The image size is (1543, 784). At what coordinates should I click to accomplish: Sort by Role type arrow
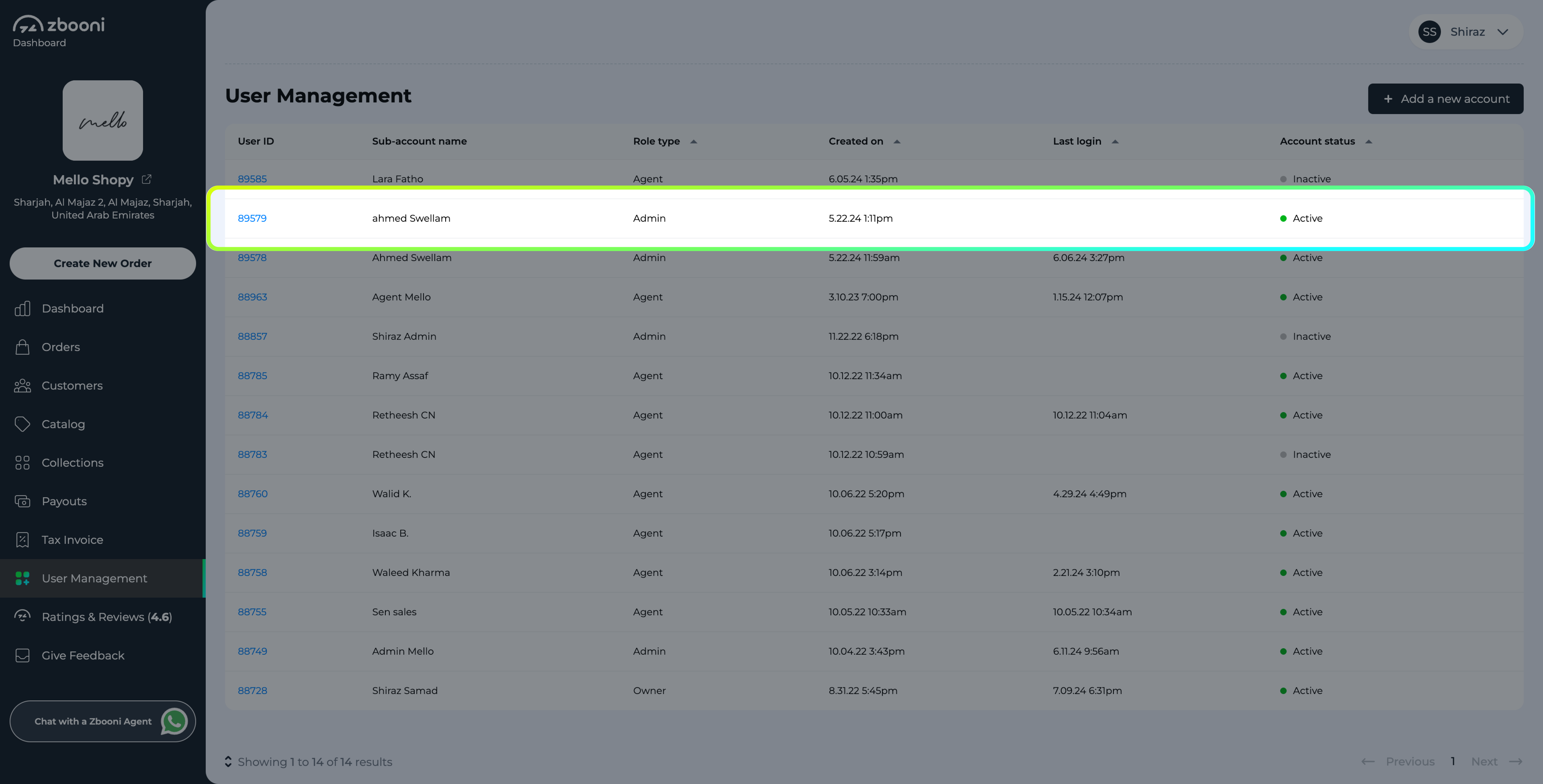click(694, 141)
